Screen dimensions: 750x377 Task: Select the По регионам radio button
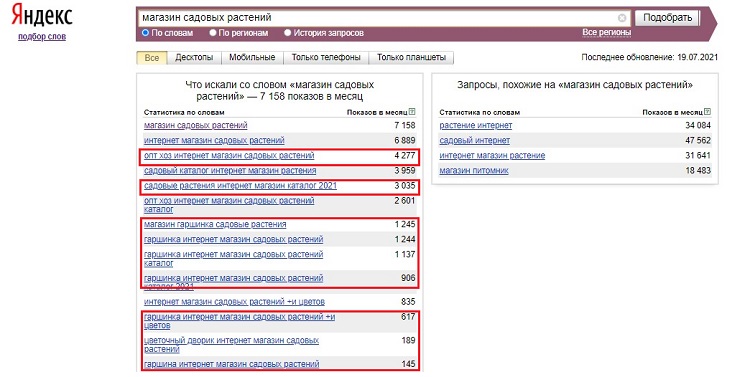click(x=213, y=33)
